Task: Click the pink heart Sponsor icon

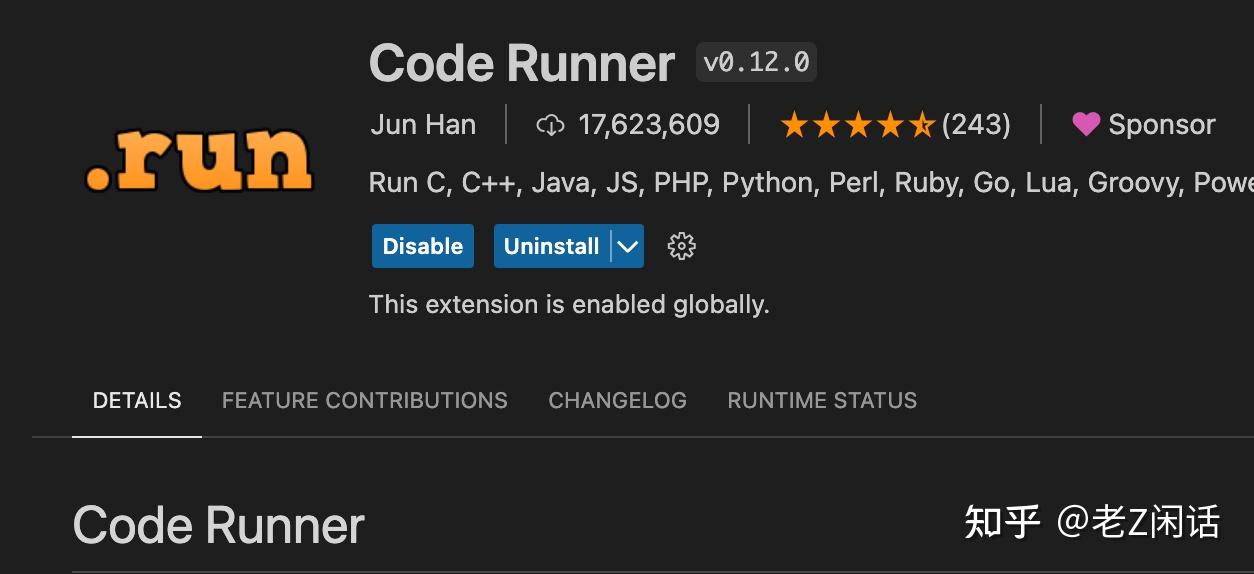Action: click(x=1086, y=125)
